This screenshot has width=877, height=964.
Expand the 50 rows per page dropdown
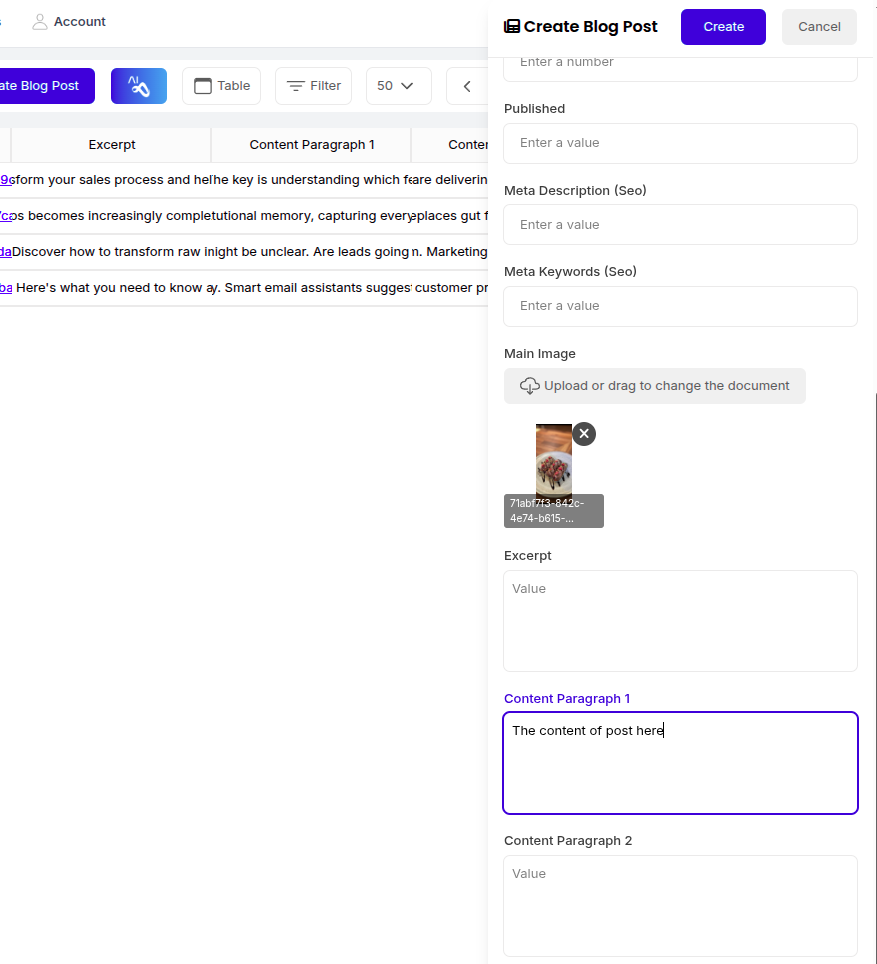pyautogui.click(x=398, y=86)
